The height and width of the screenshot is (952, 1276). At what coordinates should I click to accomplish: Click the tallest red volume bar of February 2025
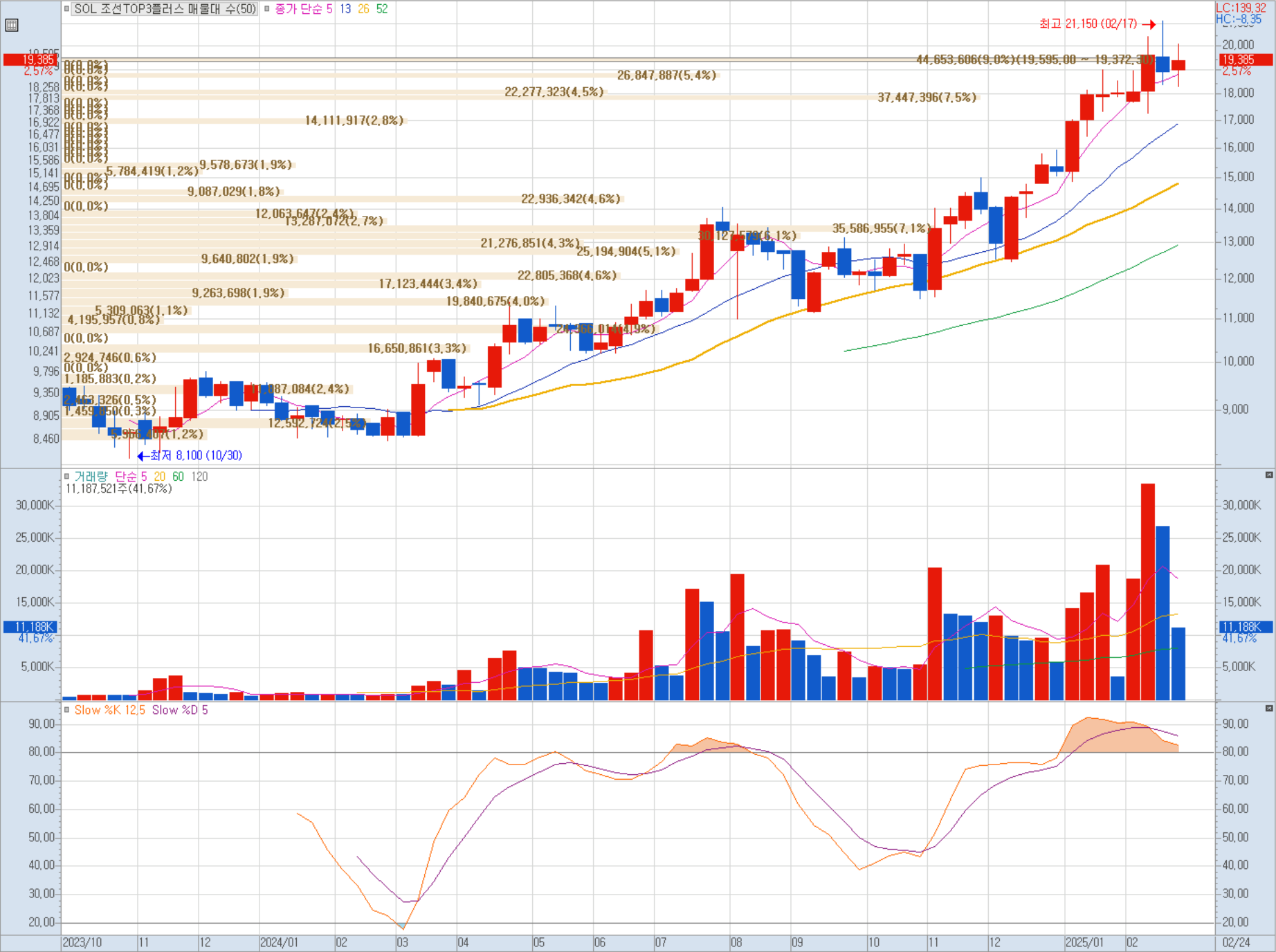(x=1148, y=592)
